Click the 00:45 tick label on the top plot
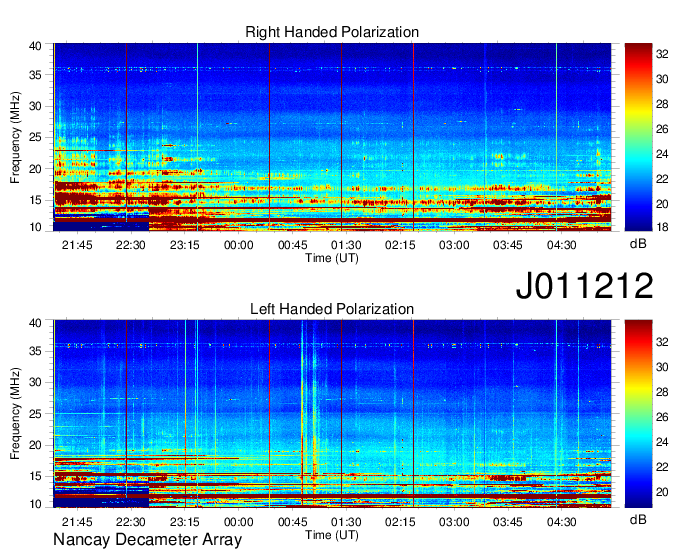 (292, 245)
